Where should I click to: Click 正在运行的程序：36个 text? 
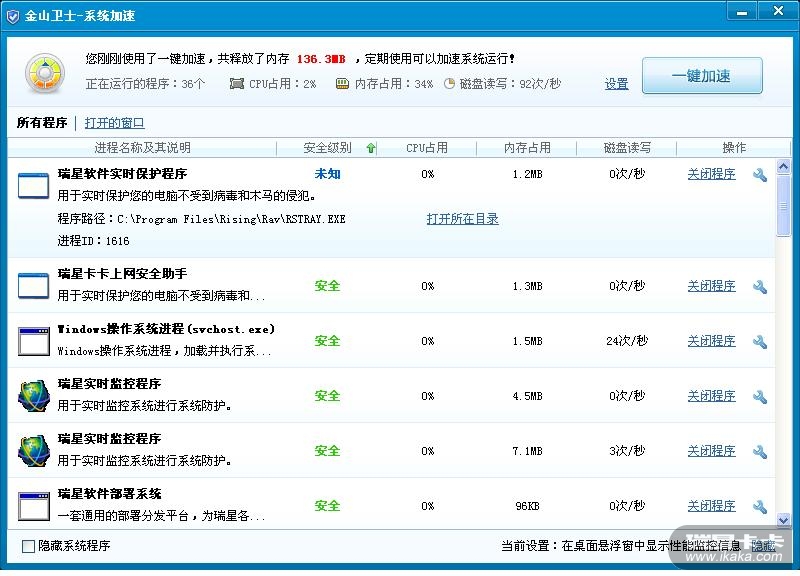click(145, 84)
